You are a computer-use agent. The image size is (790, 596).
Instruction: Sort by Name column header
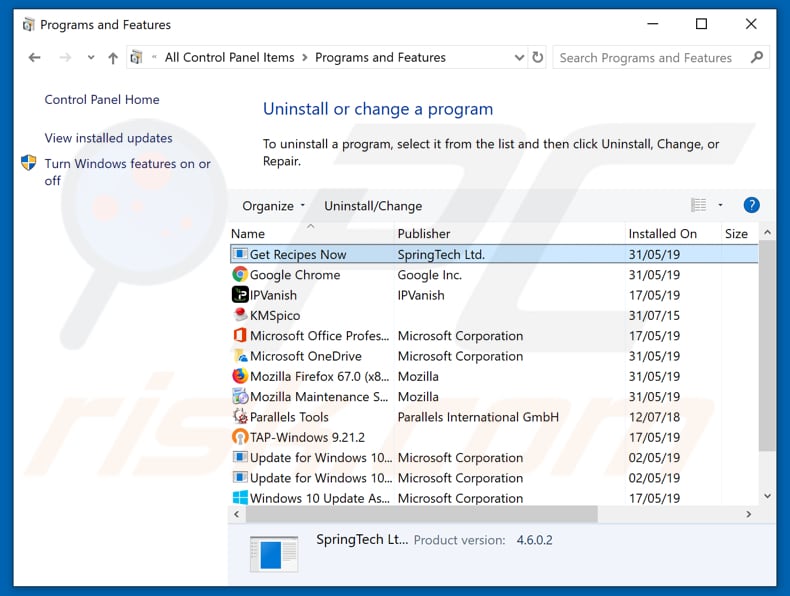[311, 234]
